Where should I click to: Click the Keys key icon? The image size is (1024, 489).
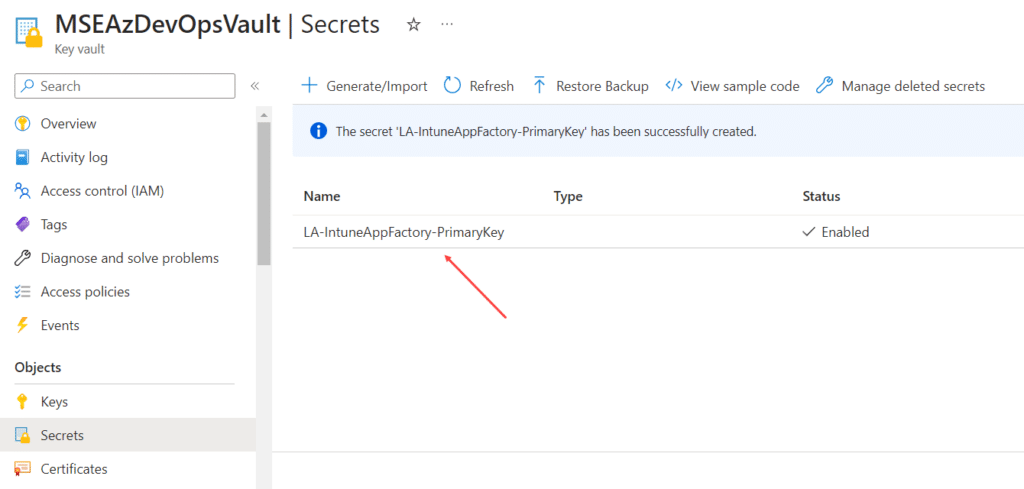[x=22, y=402]
